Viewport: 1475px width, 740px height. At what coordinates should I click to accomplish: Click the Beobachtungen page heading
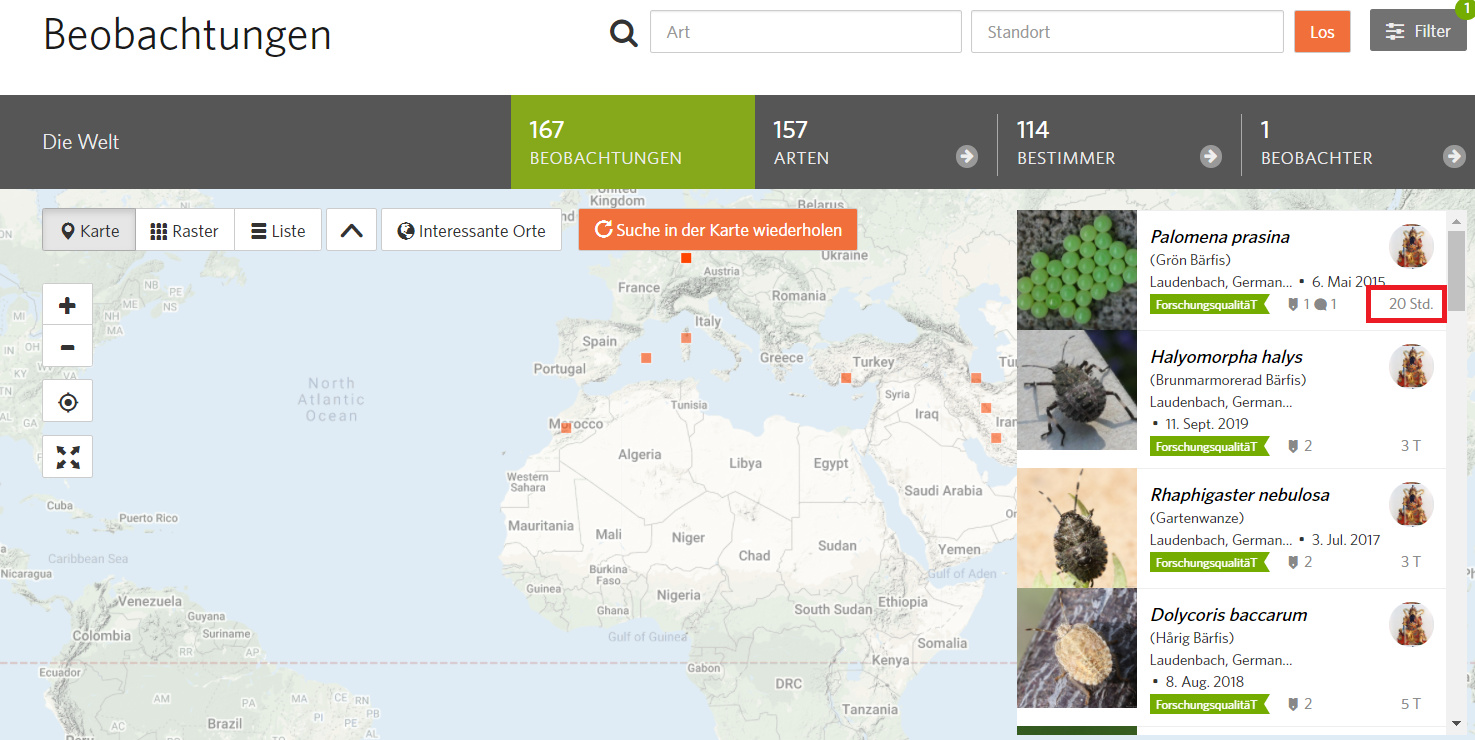tap(187, 35)
